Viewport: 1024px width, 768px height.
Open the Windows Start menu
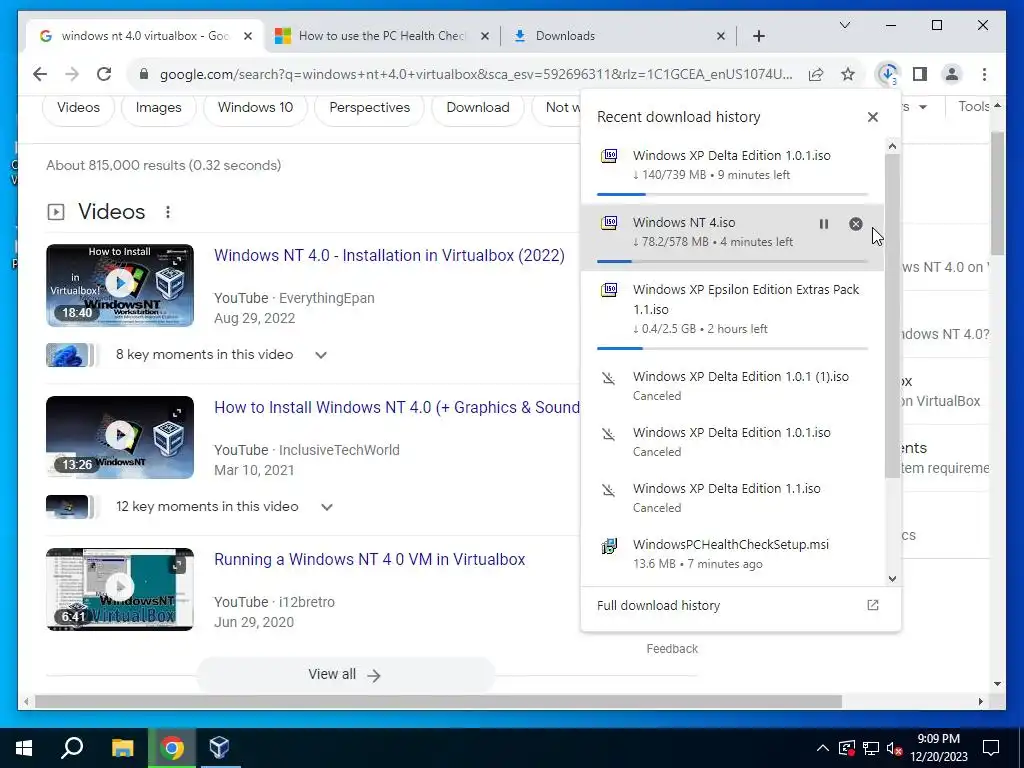[24, 748]
